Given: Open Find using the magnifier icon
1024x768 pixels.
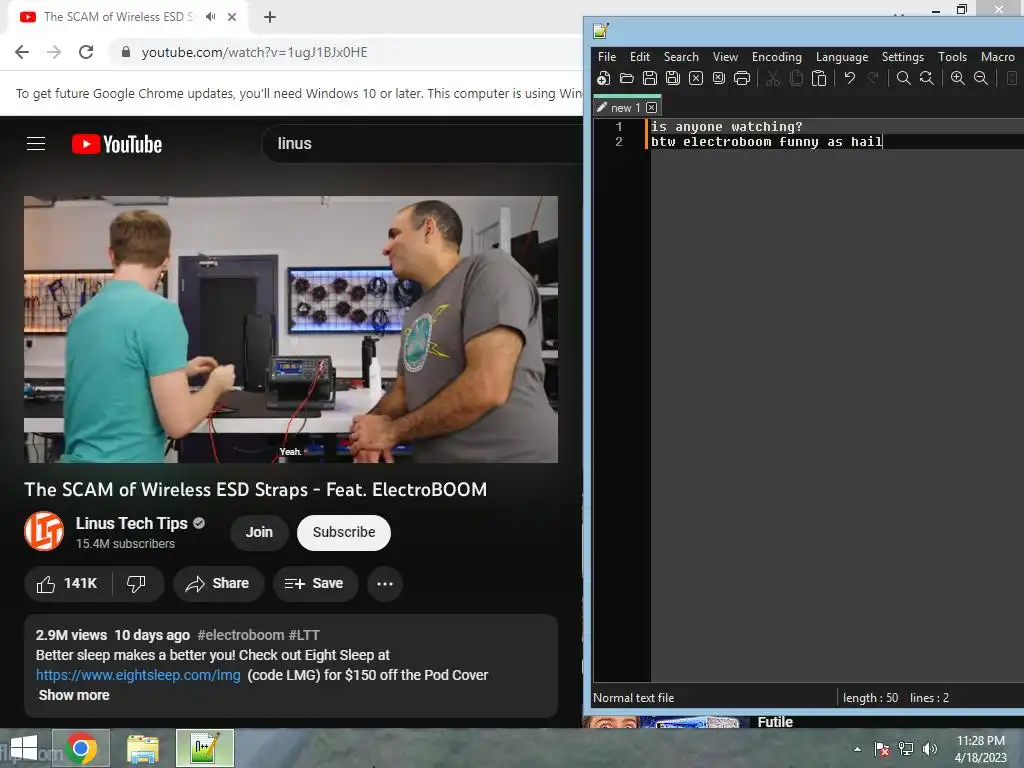Looking at the screenshot, I should (x=904, y=78).
